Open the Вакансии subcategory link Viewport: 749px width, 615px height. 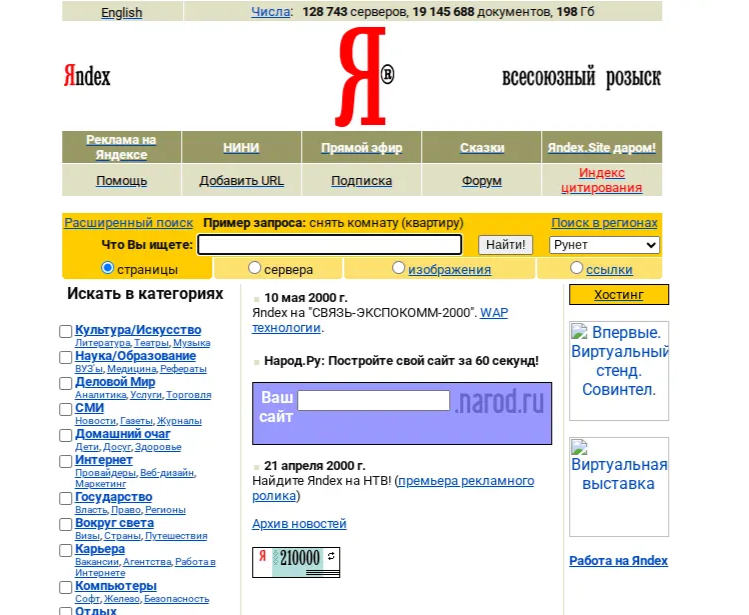96,561
